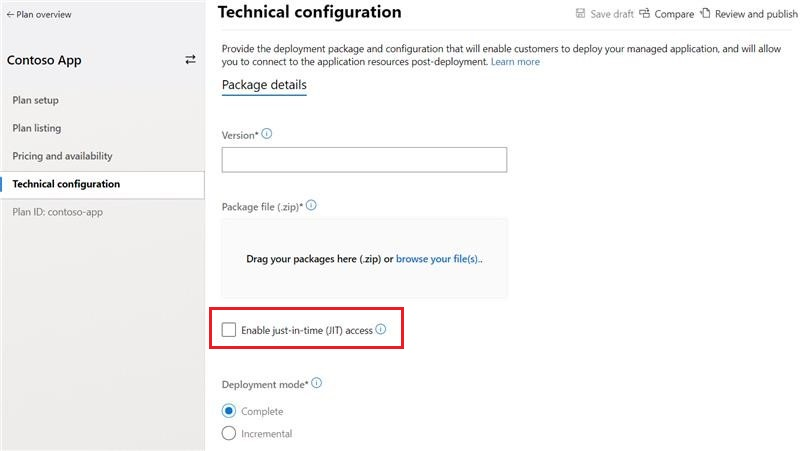
Task: Open Pricing and availability section
Action: pos(62,156)
